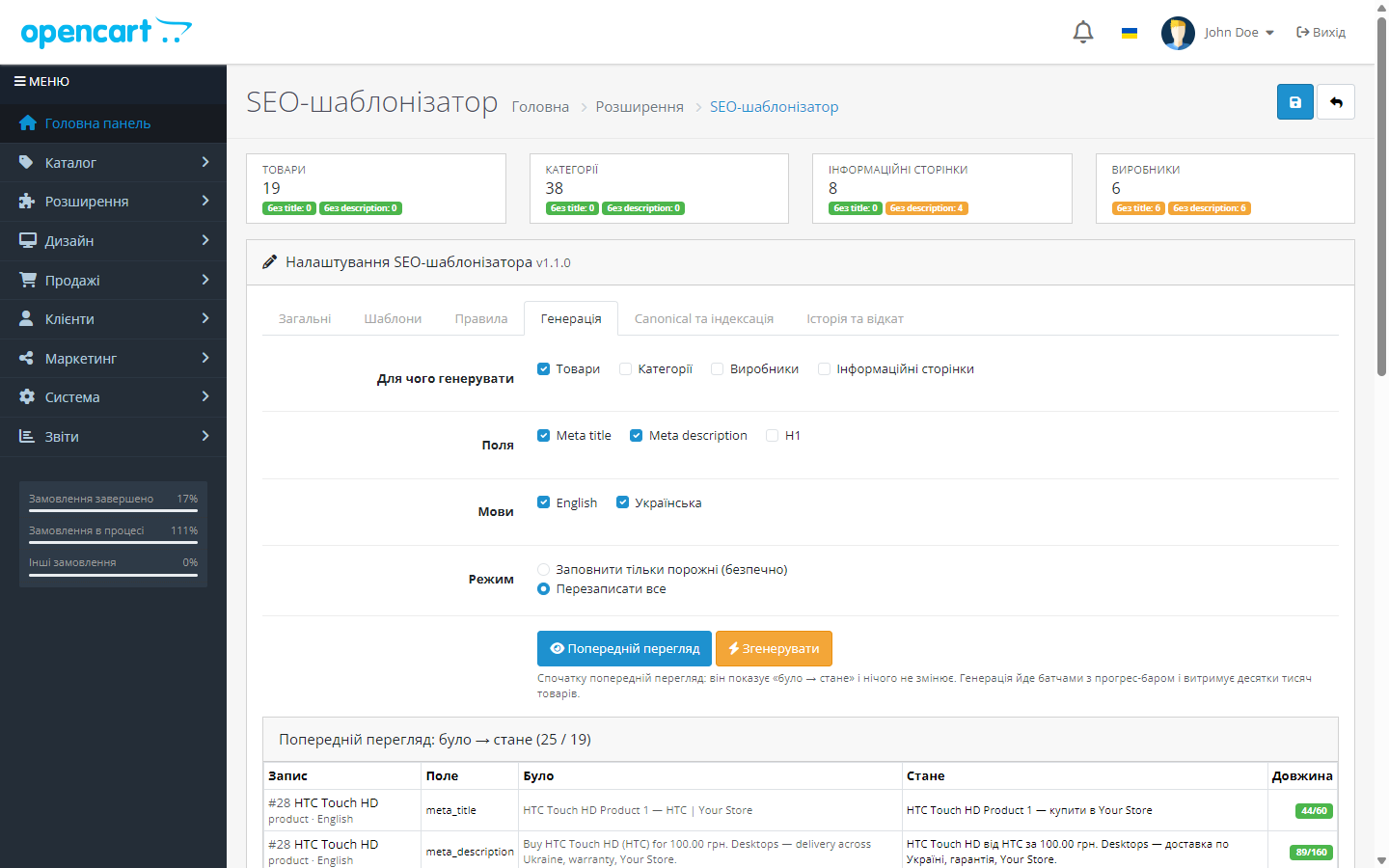This screenshot has height=868, width=1389.
Task: Expand the Система menu chevron
Action: coord(205,396)
